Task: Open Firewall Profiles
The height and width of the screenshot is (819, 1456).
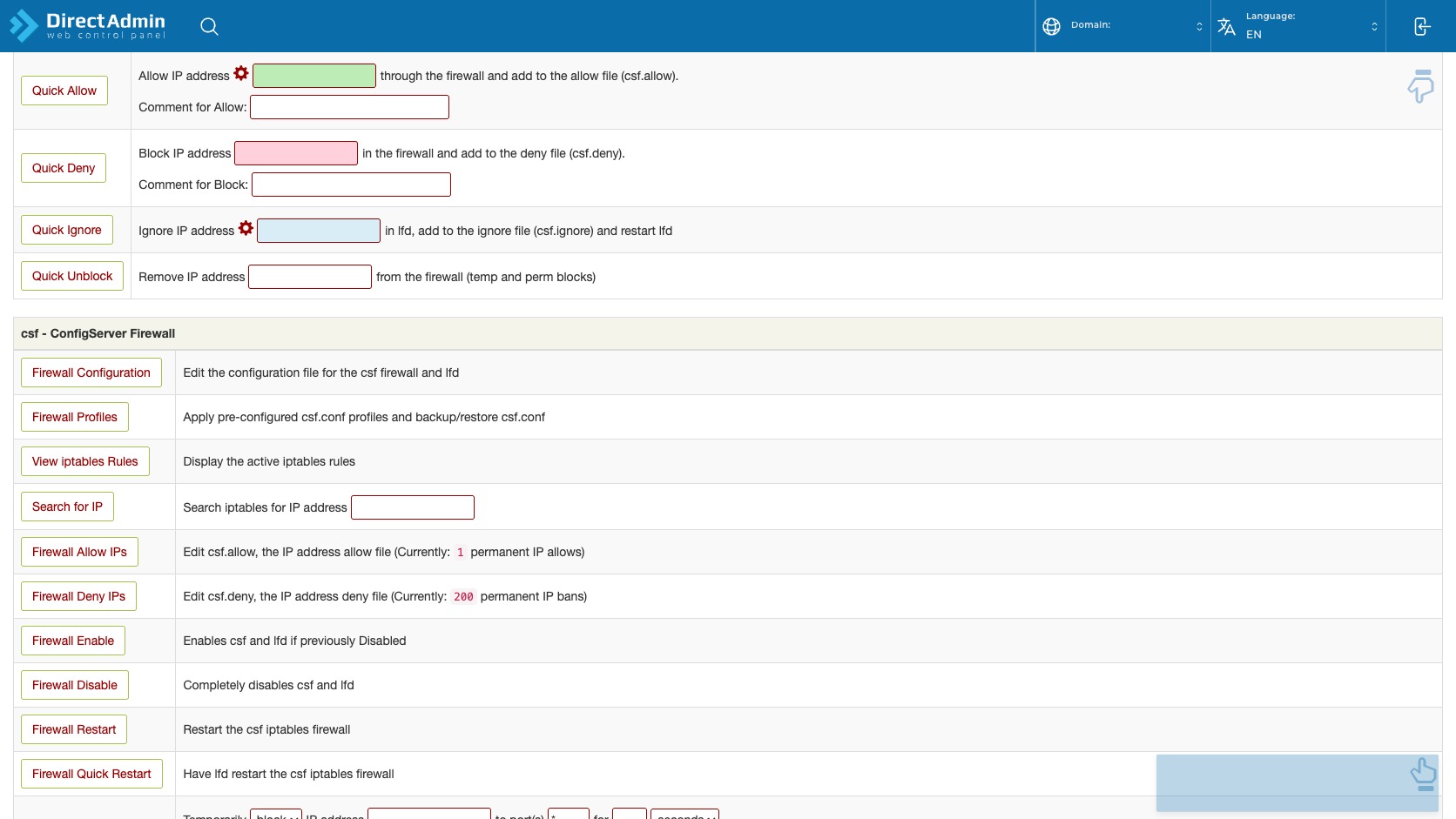Action: (75, 417)
